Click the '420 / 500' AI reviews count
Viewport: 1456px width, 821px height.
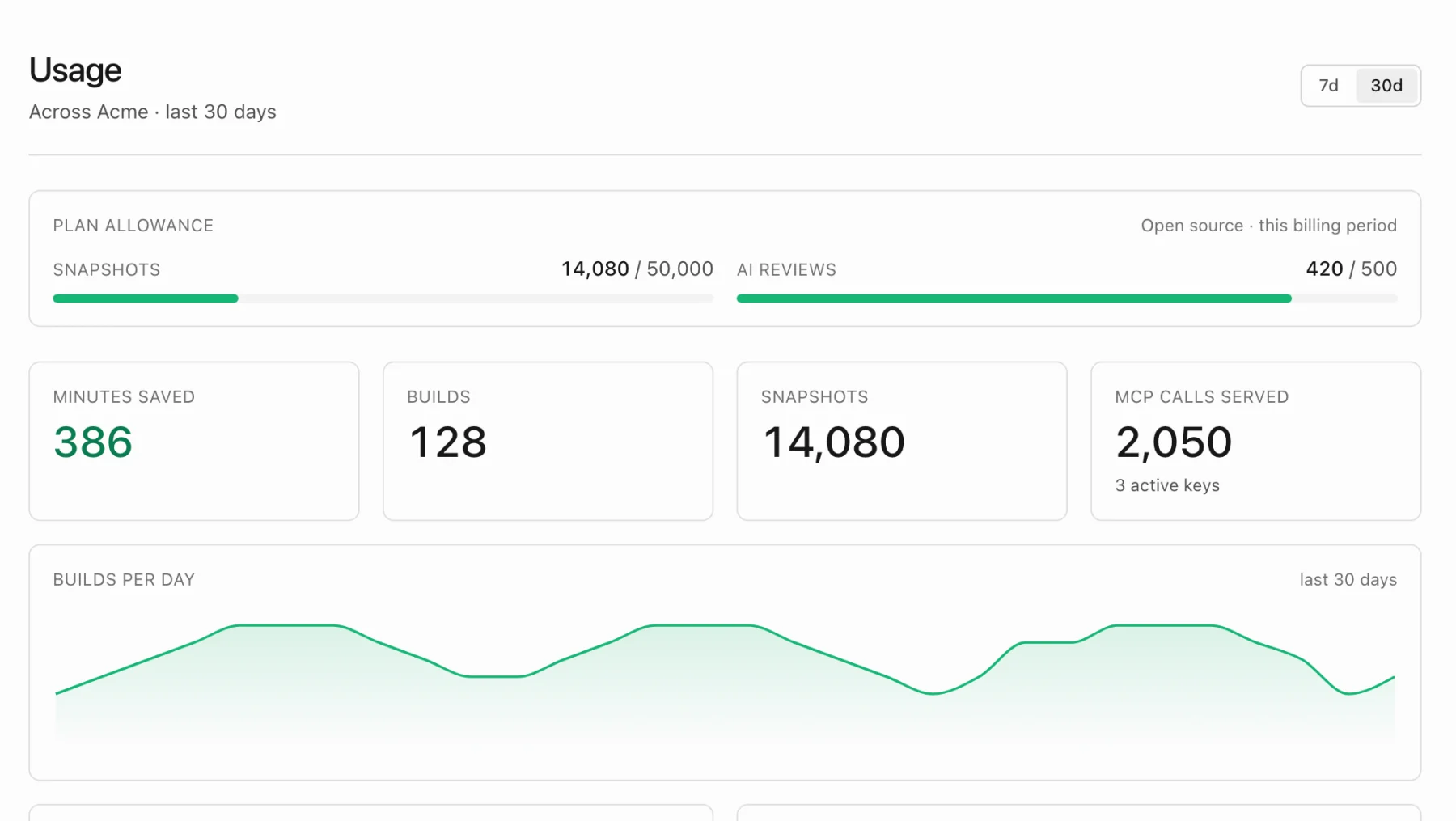coord(1351,269)
